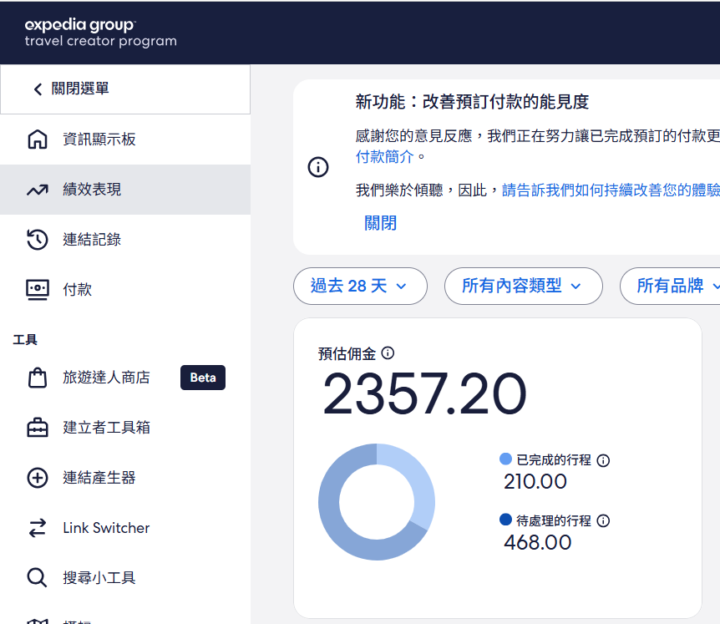Click the shopping bag icon for 旅遊達人商店
The width and height of the screenshot is (720, 624).
(x=37, y=377)
